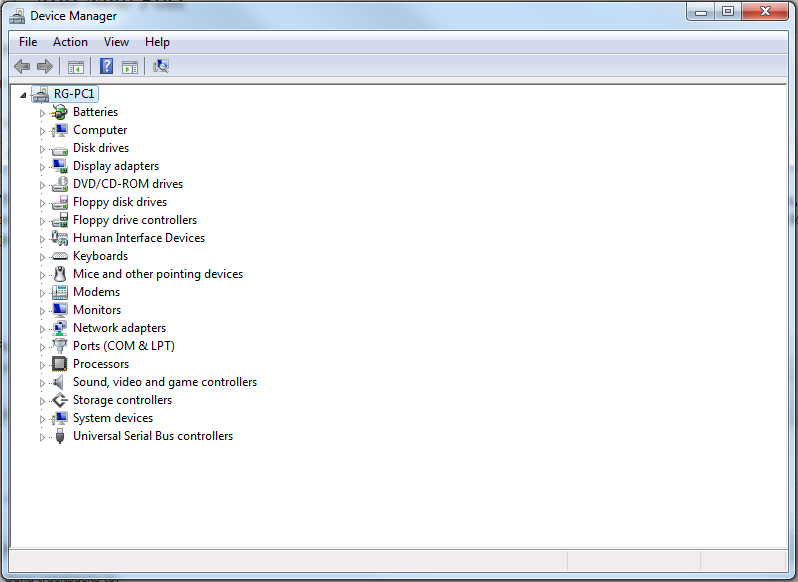Open the blue Help question-mark icon
The image size is (798, 582).
pyautogui.click(x=106, y=66)
